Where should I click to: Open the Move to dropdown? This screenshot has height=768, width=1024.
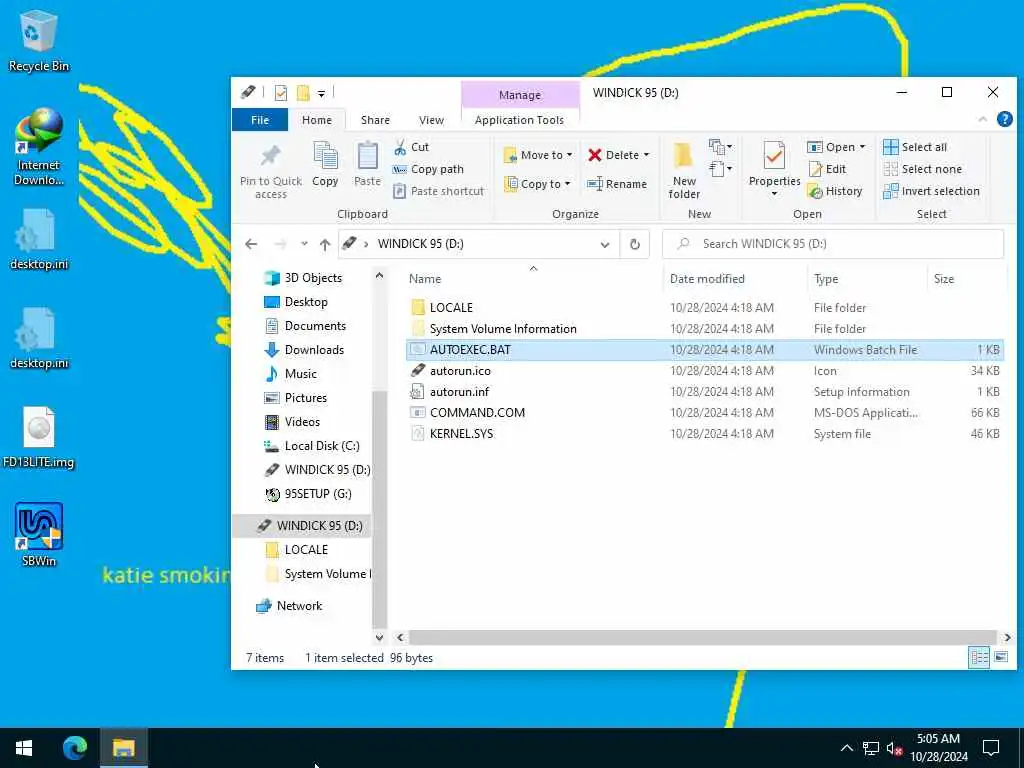coord(538,155)
